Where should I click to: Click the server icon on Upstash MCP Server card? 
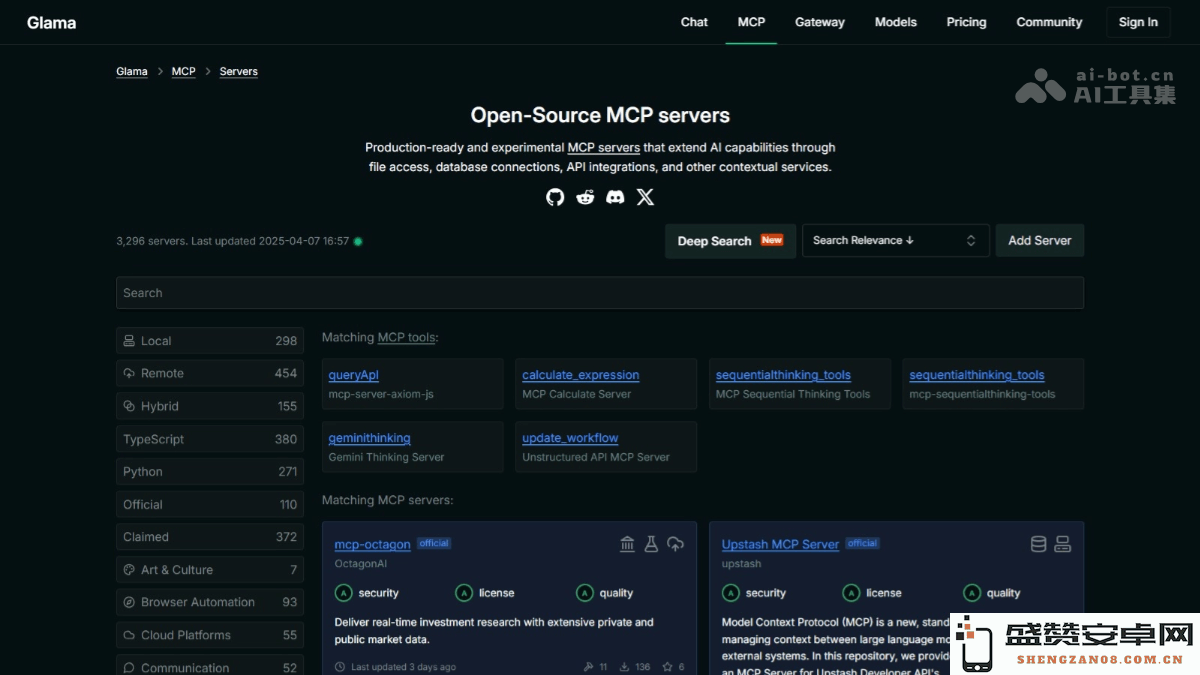(1063, 544)
